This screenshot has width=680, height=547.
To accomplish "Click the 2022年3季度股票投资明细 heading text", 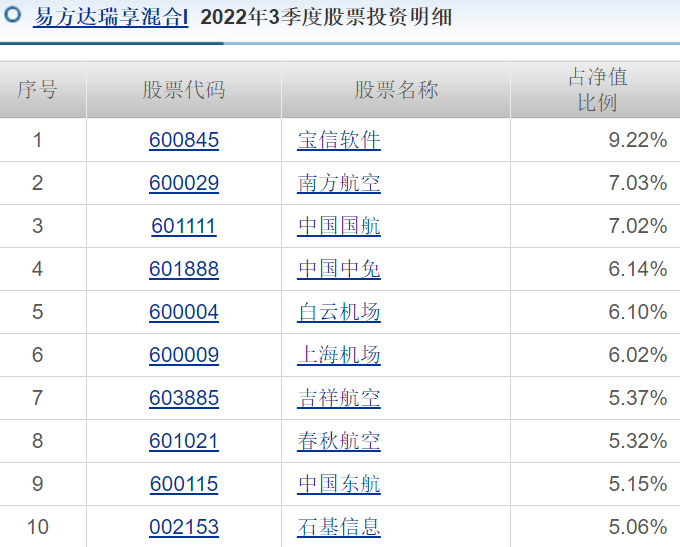I will tap(326, 17).
